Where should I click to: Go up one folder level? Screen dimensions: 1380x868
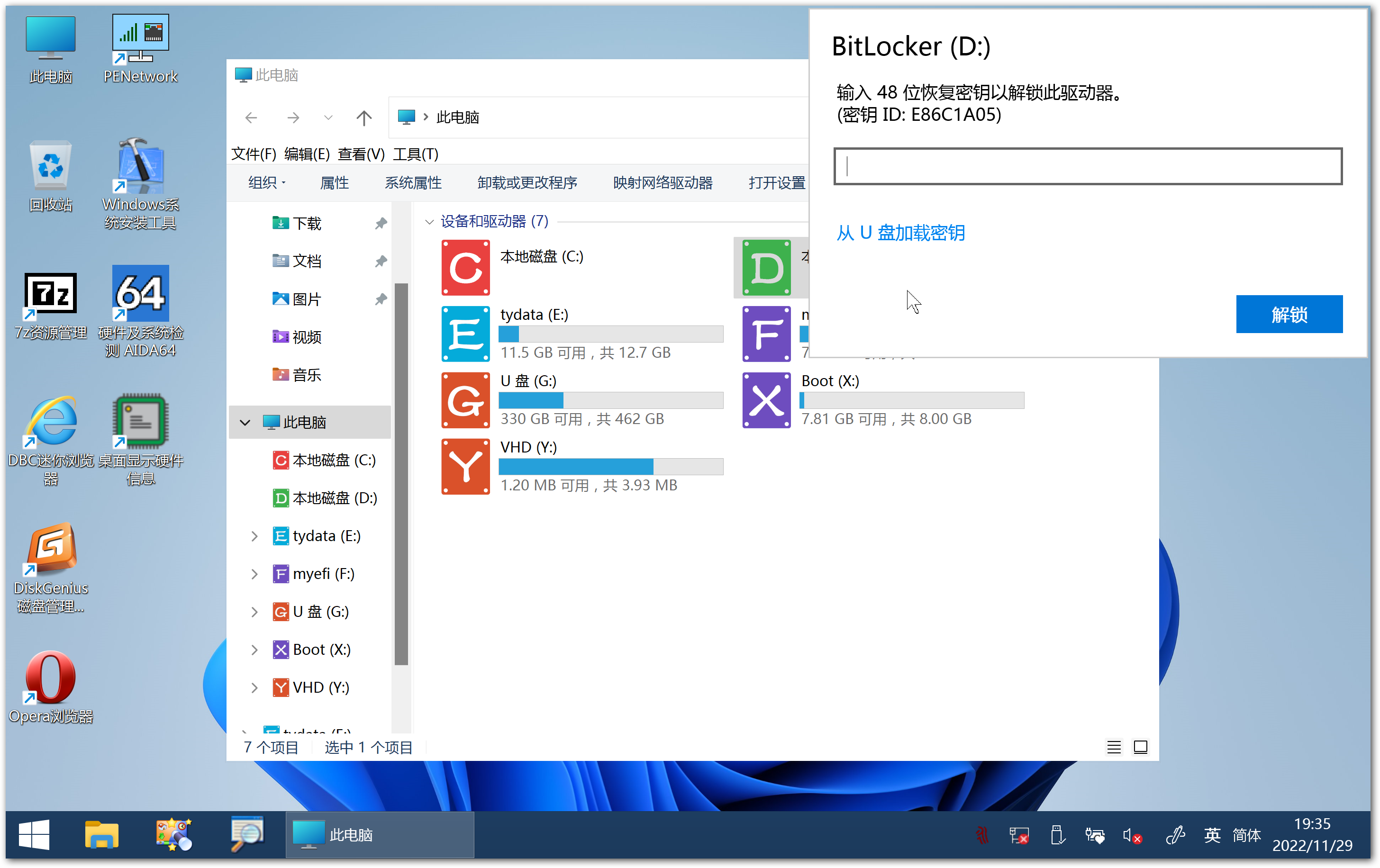[x=364, y=118]
